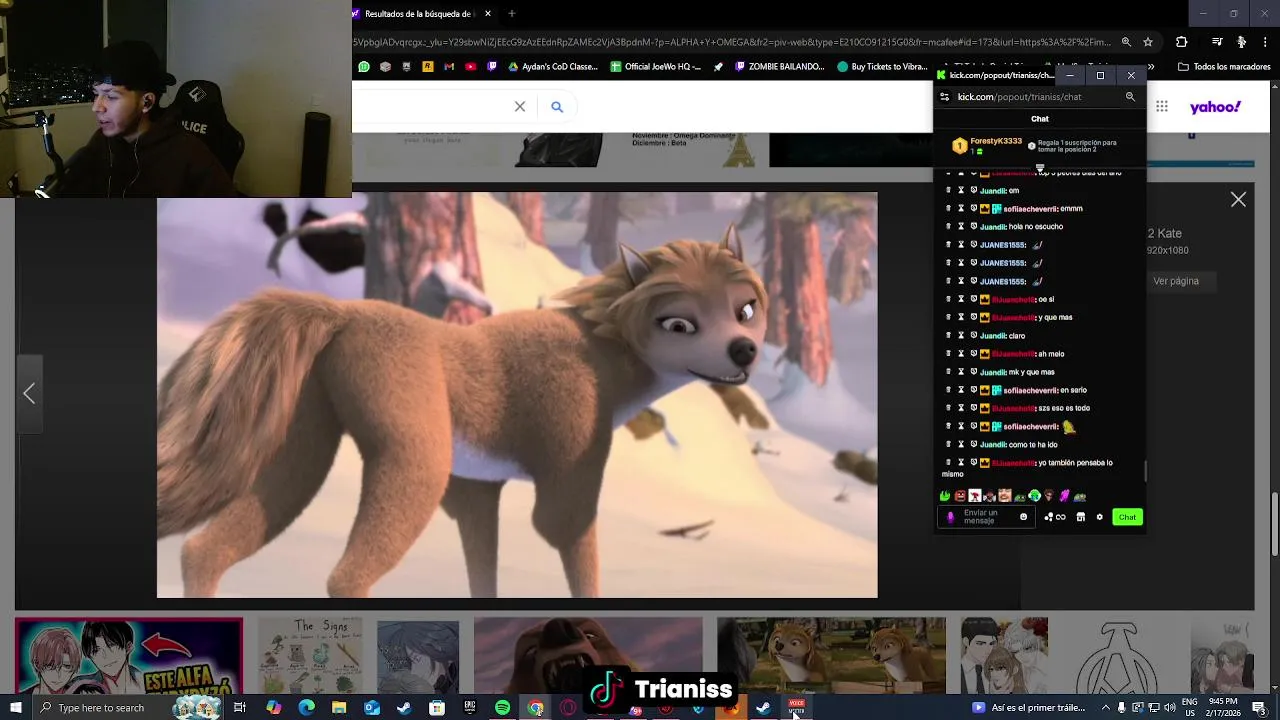Click the enlarged wolf image
The width and height of the screenshot is (1280, 720).
pos(517,395)
